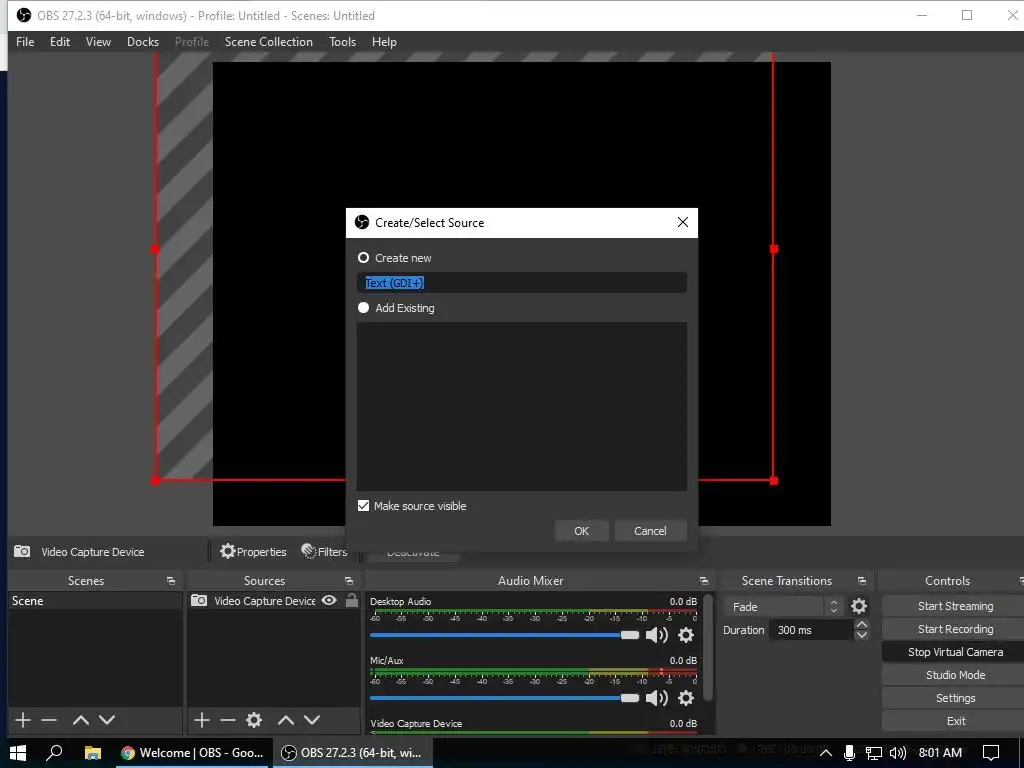Click the network tray icon
This screenshot has height=768, width=1024.
point(874,753)
